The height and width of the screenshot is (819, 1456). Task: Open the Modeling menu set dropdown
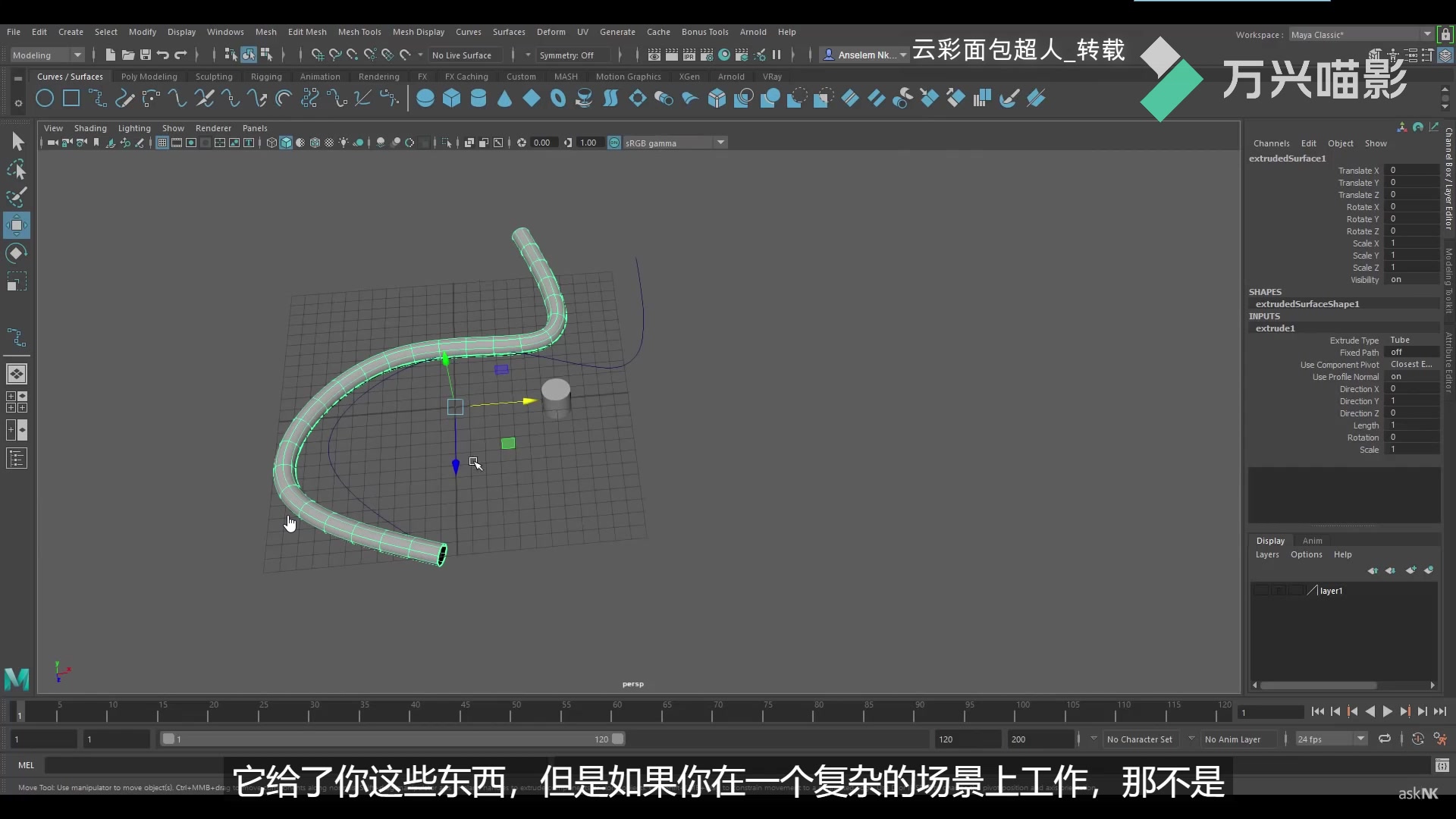[x=78, y=55]
